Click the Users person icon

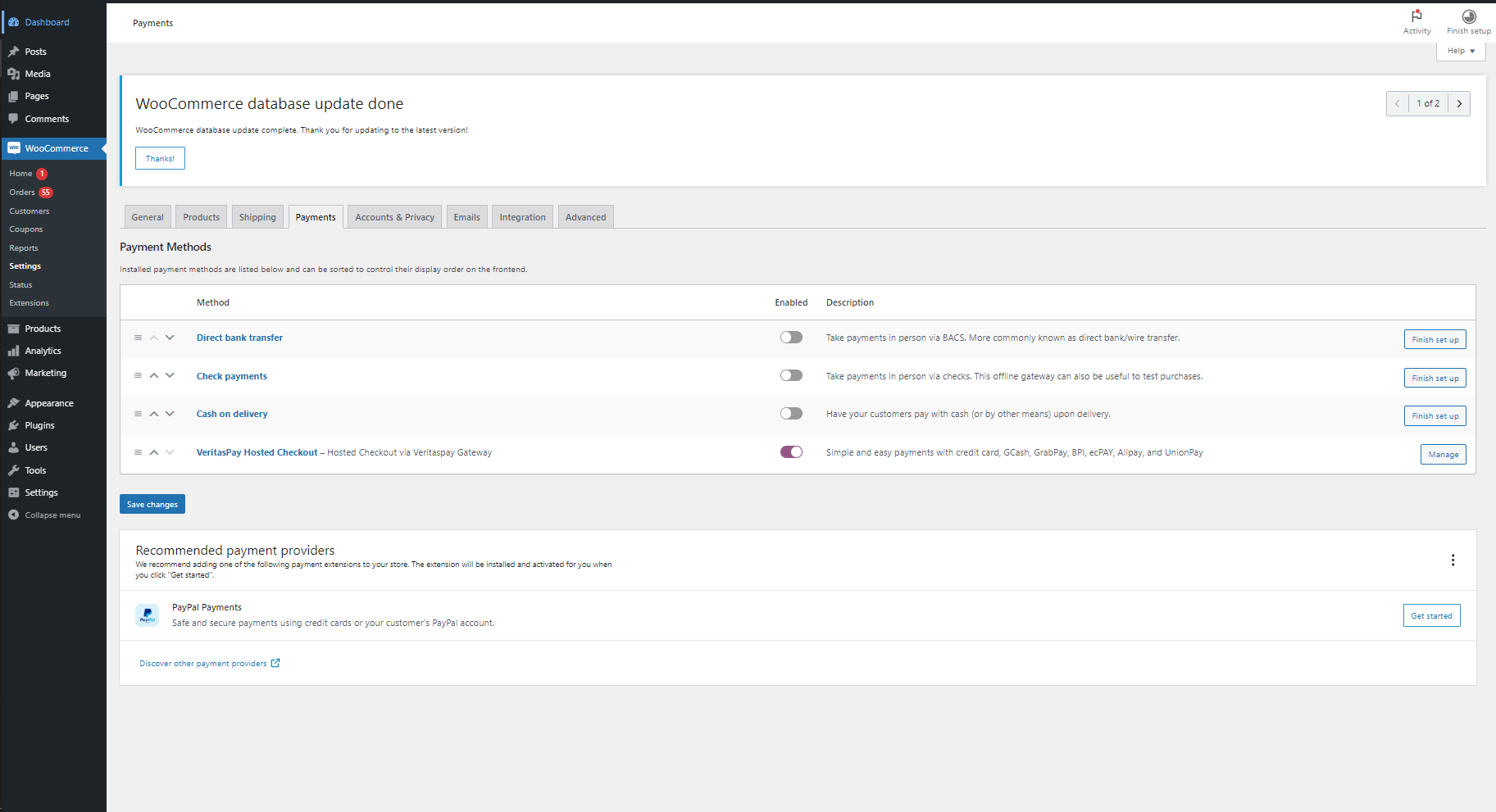point(13,447)
